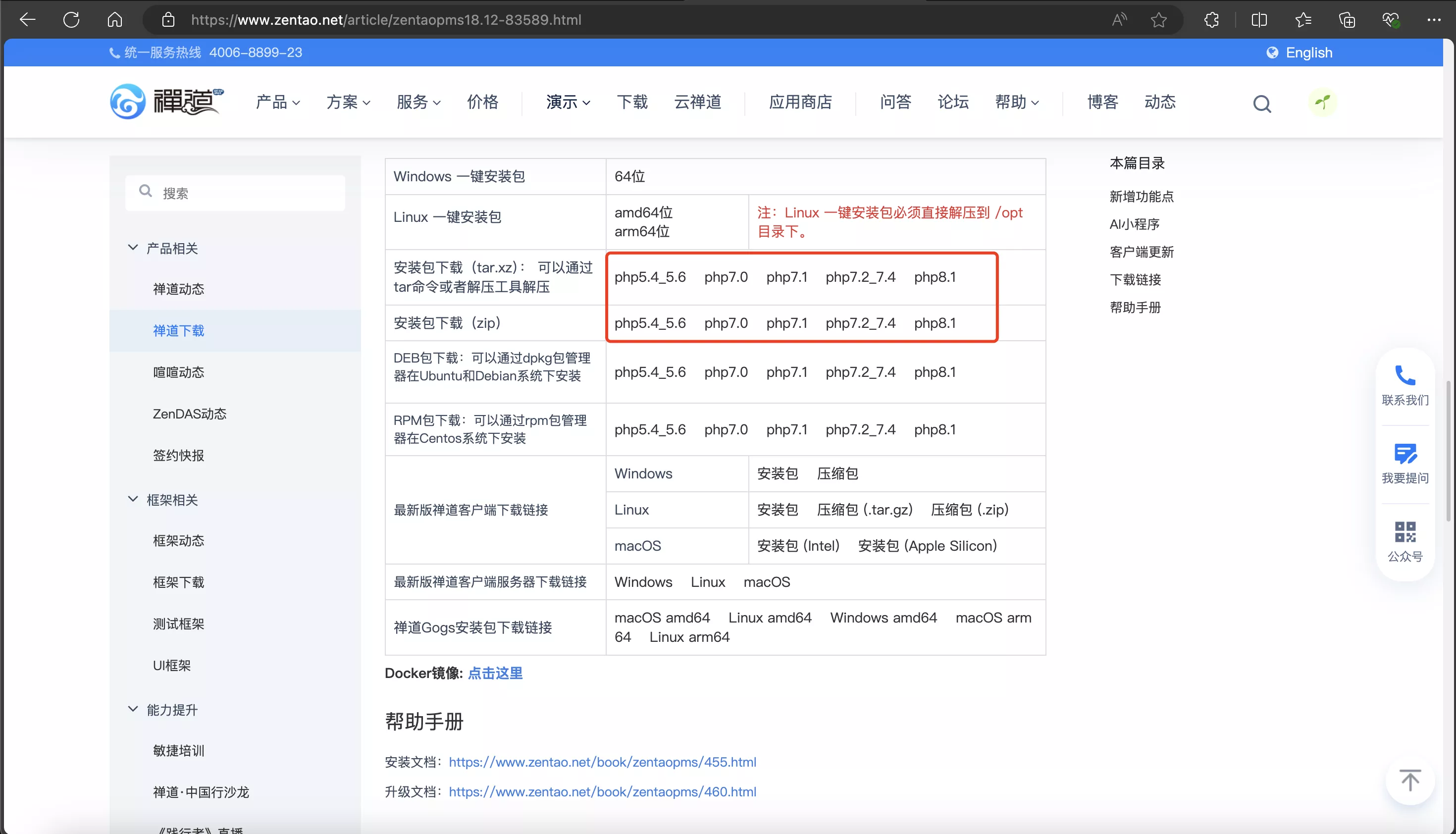Open 价格 nav item
The width and height of the screenshot is (1456, 834).
[483, 102]
